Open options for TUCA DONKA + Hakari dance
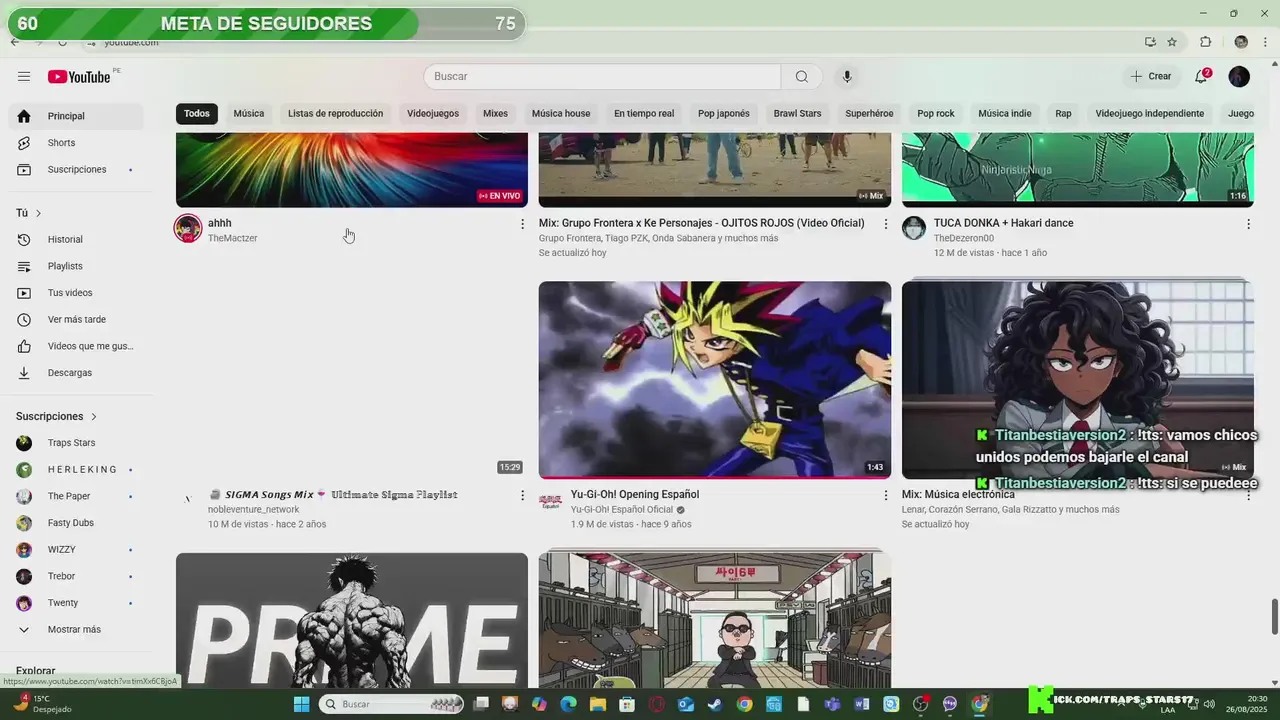 (x=1248, y=224)
